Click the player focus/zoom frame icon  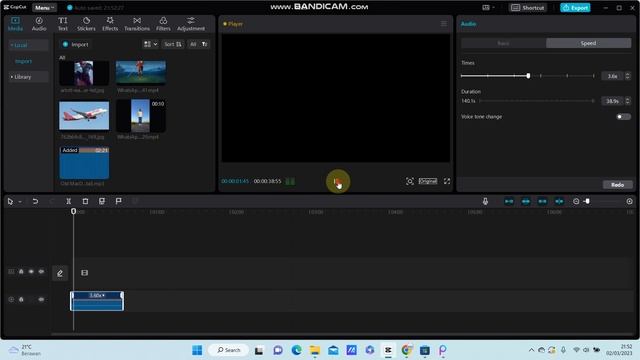[x=409, y=181]
